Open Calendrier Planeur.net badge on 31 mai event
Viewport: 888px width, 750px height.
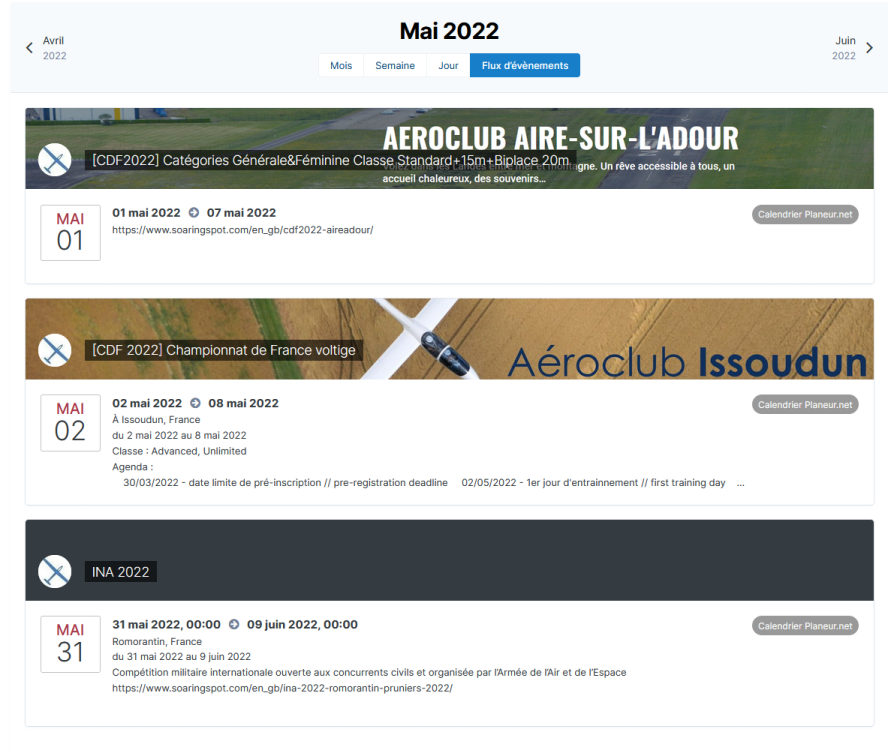click(x=805, y=626)
